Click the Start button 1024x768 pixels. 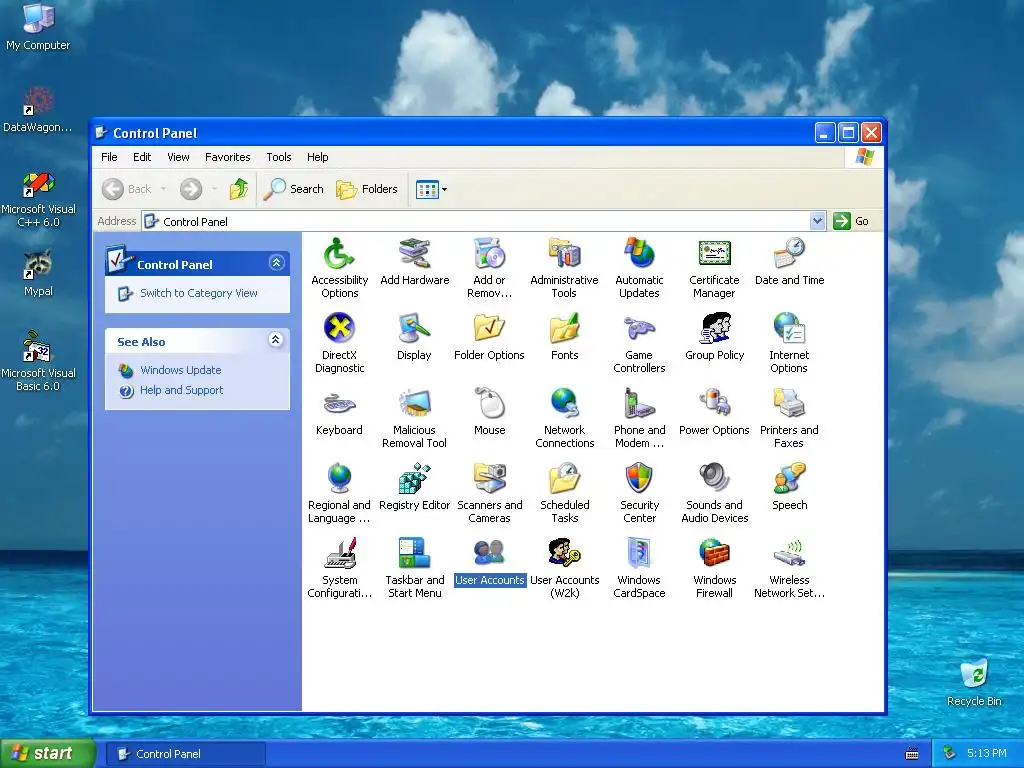point(48,753)
